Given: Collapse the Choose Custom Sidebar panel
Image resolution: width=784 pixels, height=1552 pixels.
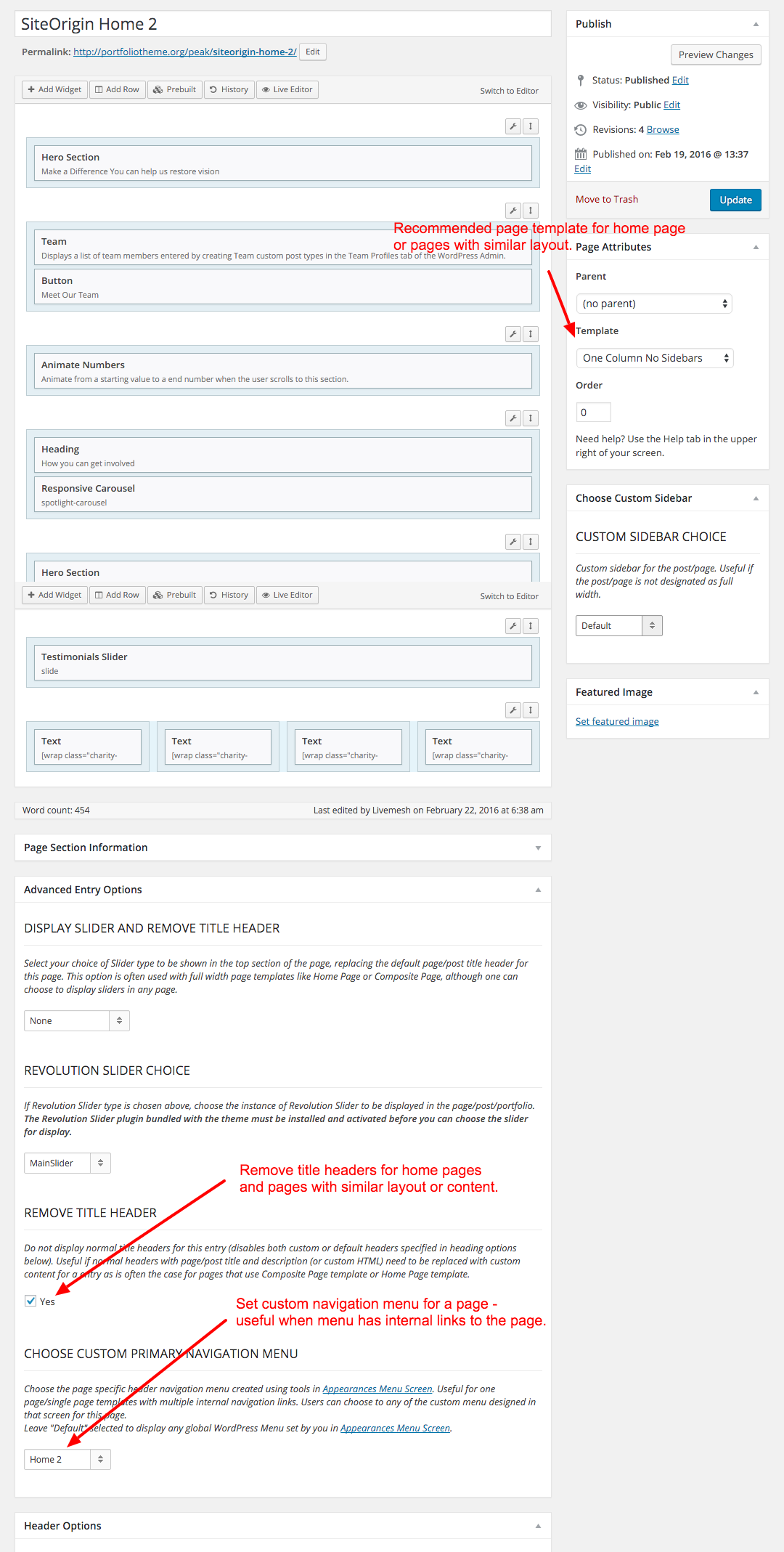Looking at the screenshot, I should (x=756, y=498).
